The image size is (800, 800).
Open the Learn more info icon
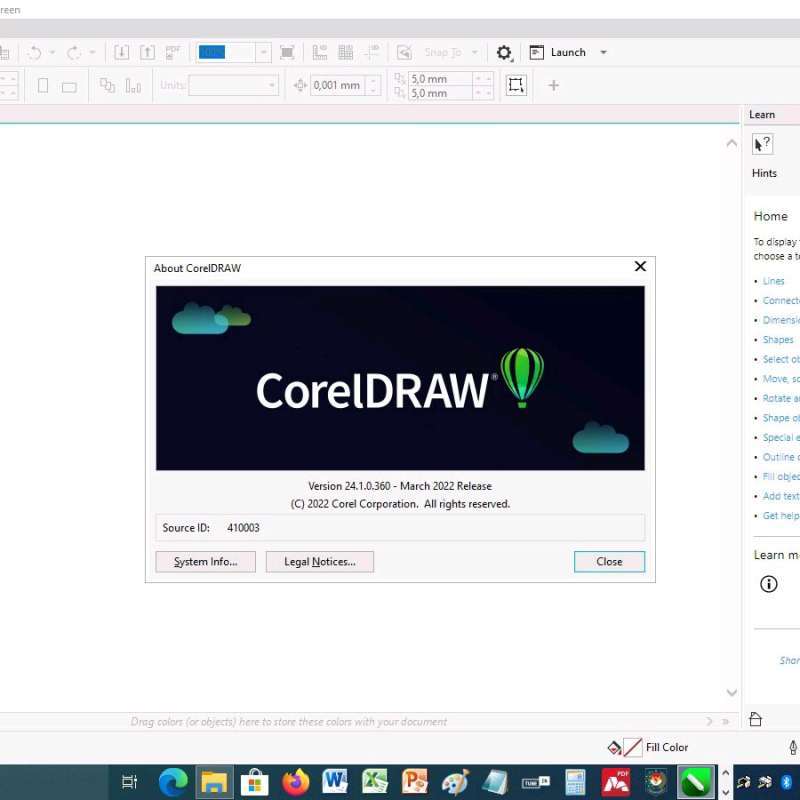coord(769,584)
